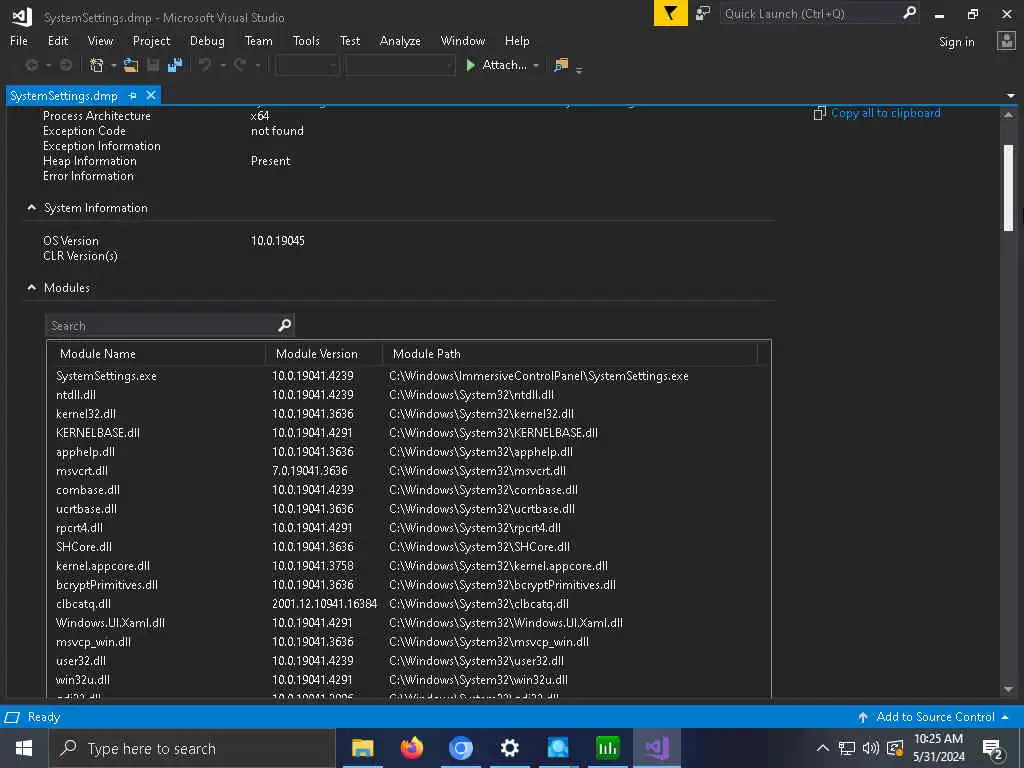Click the account avatar icon
The width and height of the screenshot is (1024, 768).
(1006, 41)
